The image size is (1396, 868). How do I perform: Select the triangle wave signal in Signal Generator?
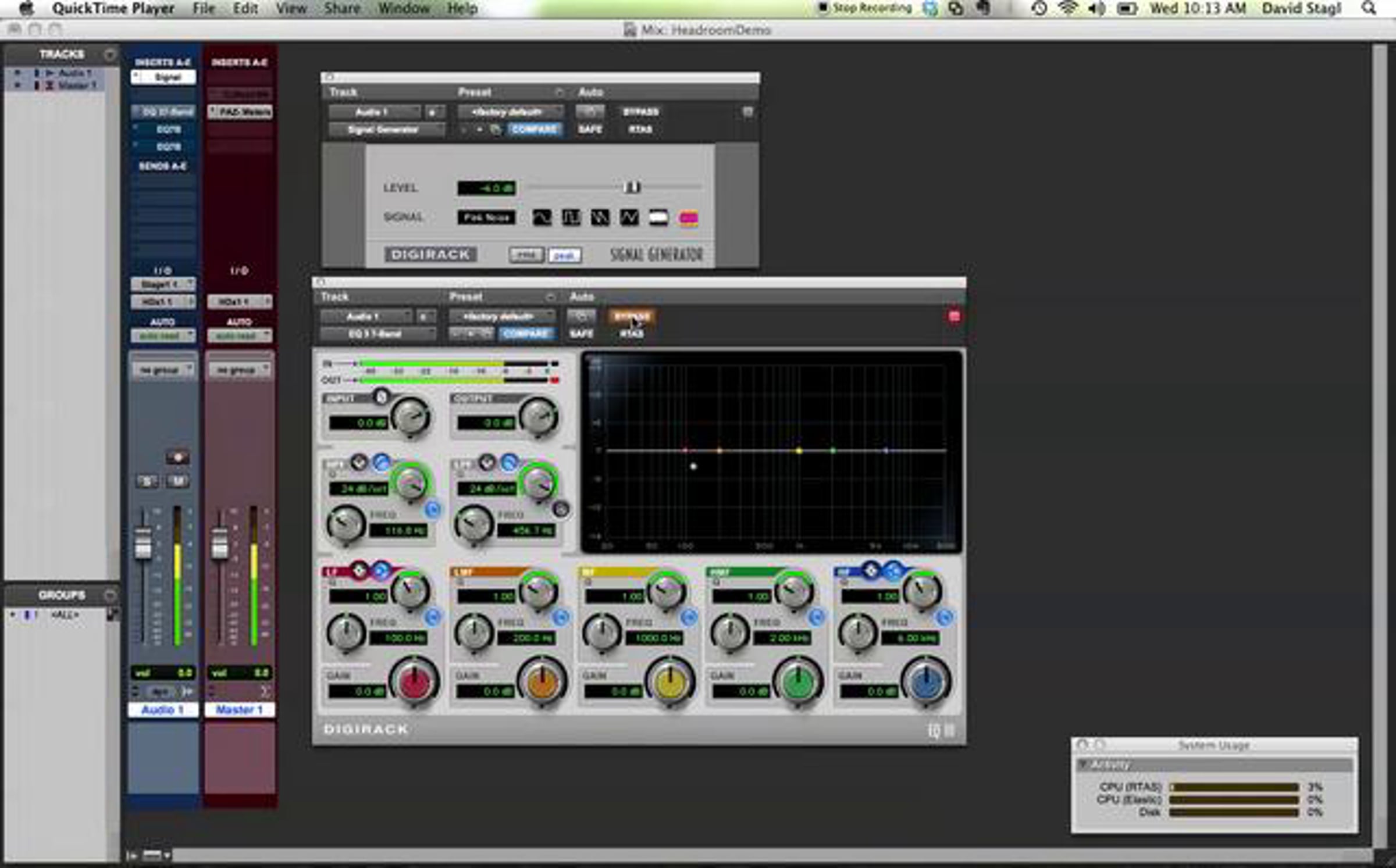pos(629,217)
